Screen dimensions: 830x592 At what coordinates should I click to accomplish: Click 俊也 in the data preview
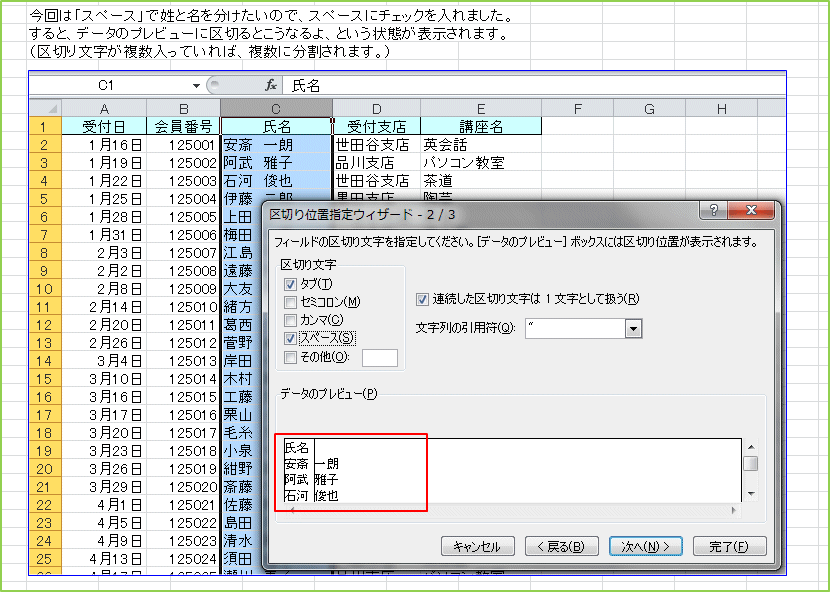click(x=327, y=496)
